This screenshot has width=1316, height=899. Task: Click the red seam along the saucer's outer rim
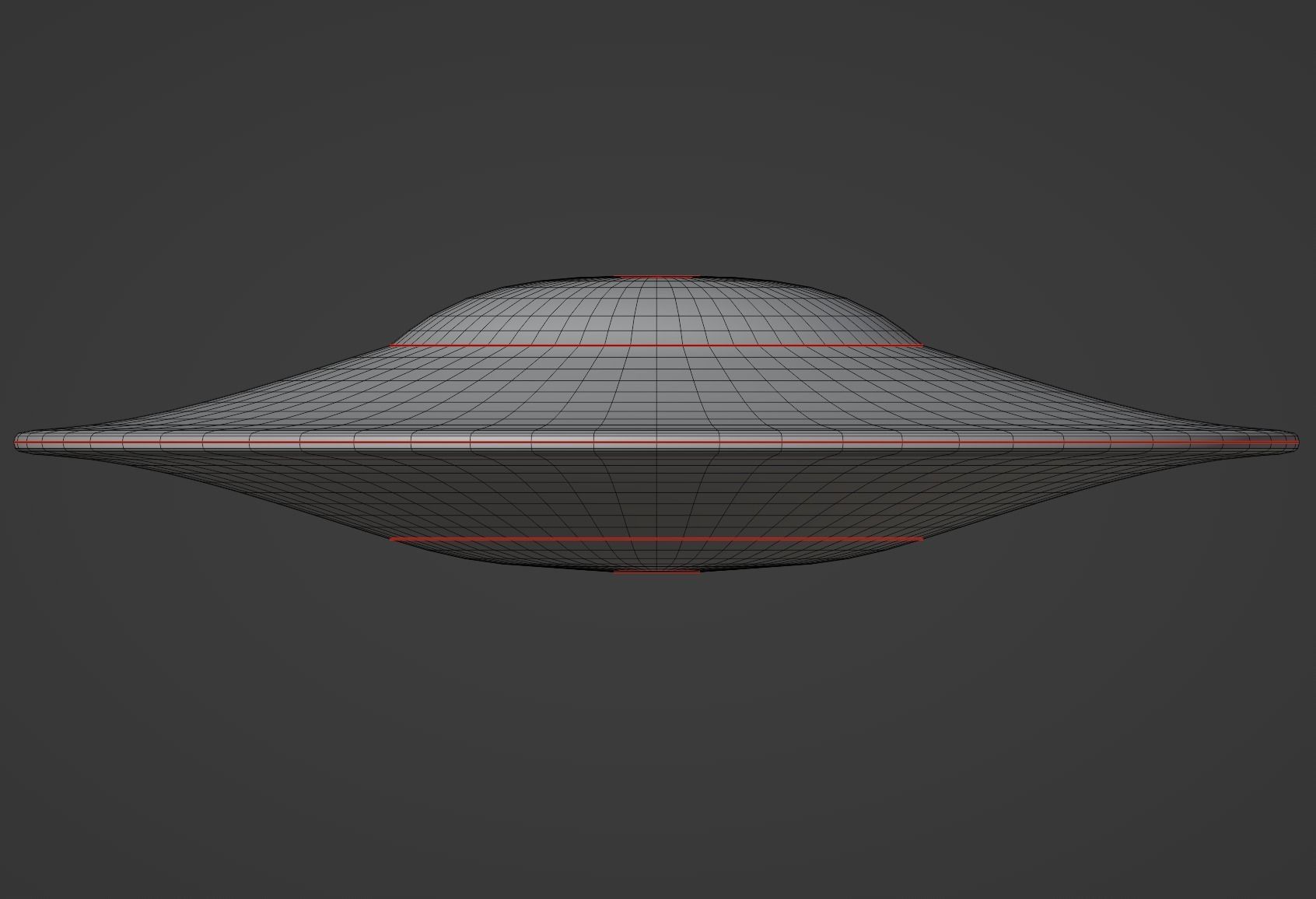[657, 443]
